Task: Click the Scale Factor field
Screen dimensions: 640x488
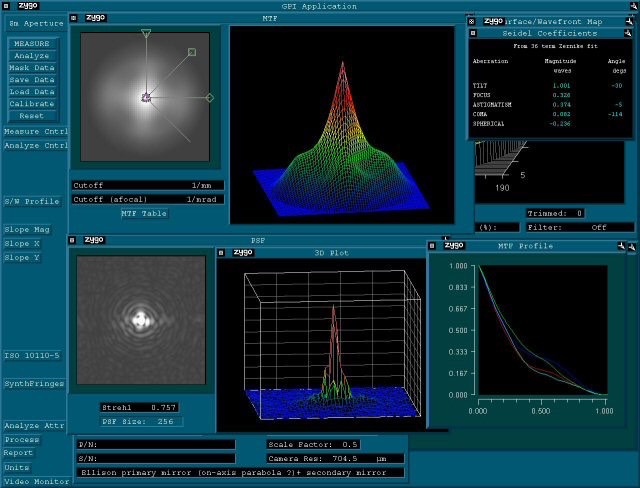Action: click(x=336, y=443)
